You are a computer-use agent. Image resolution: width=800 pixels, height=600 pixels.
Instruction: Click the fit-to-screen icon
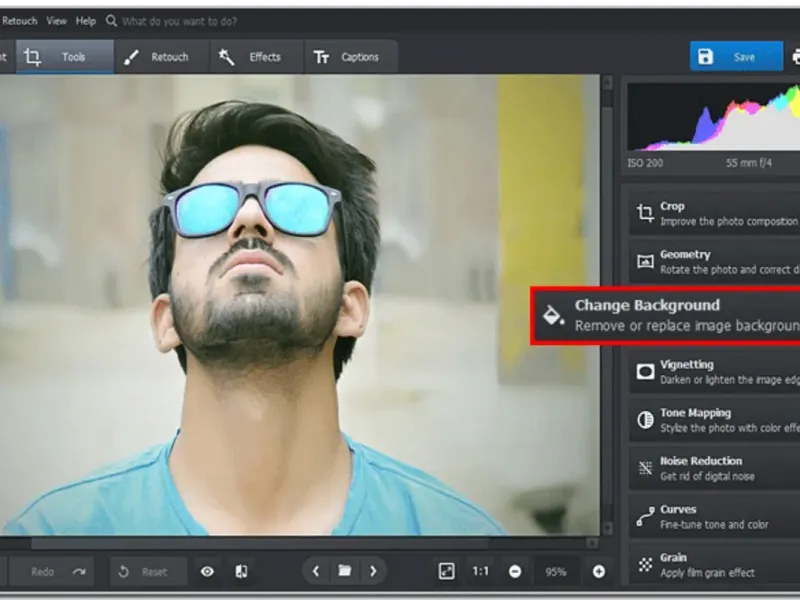[447, 571]
